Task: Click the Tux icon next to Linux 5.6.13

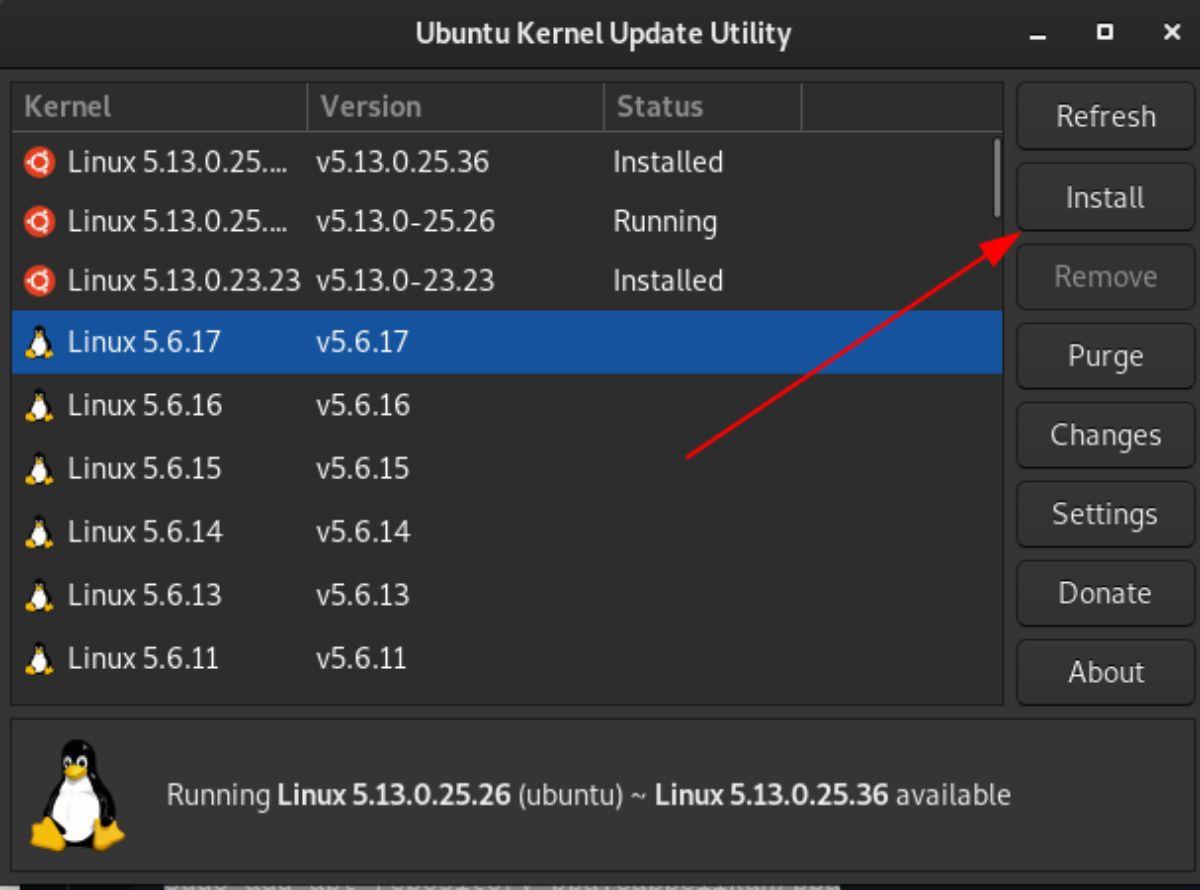Action: (40, 594)
